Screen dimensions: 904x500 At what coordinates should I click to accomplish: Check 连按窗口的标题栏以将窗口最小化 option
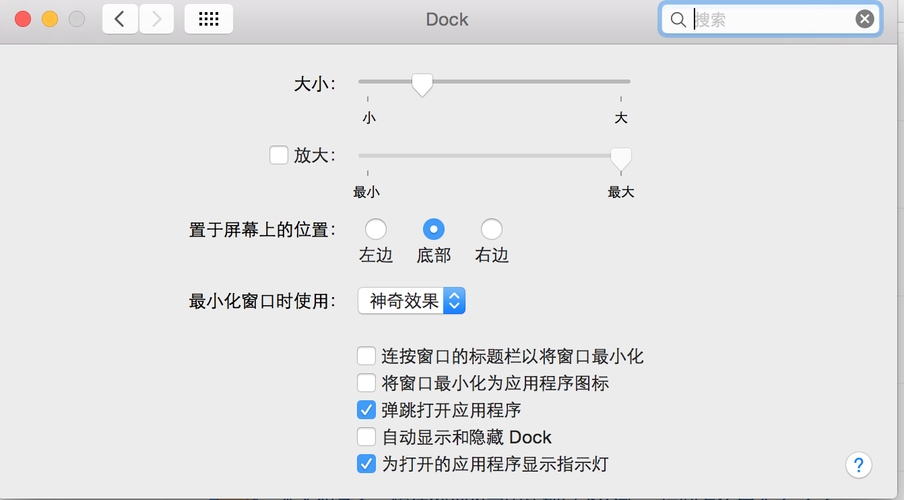click(x=366, y=356)
